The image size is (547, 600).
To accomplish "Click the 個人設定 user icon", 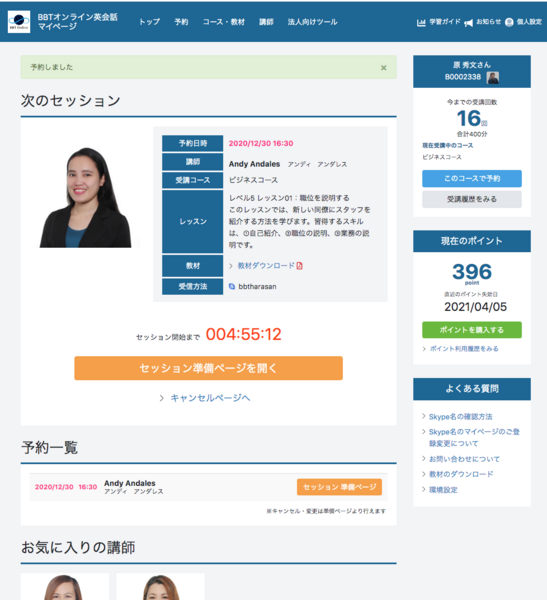I will [509, 22].
